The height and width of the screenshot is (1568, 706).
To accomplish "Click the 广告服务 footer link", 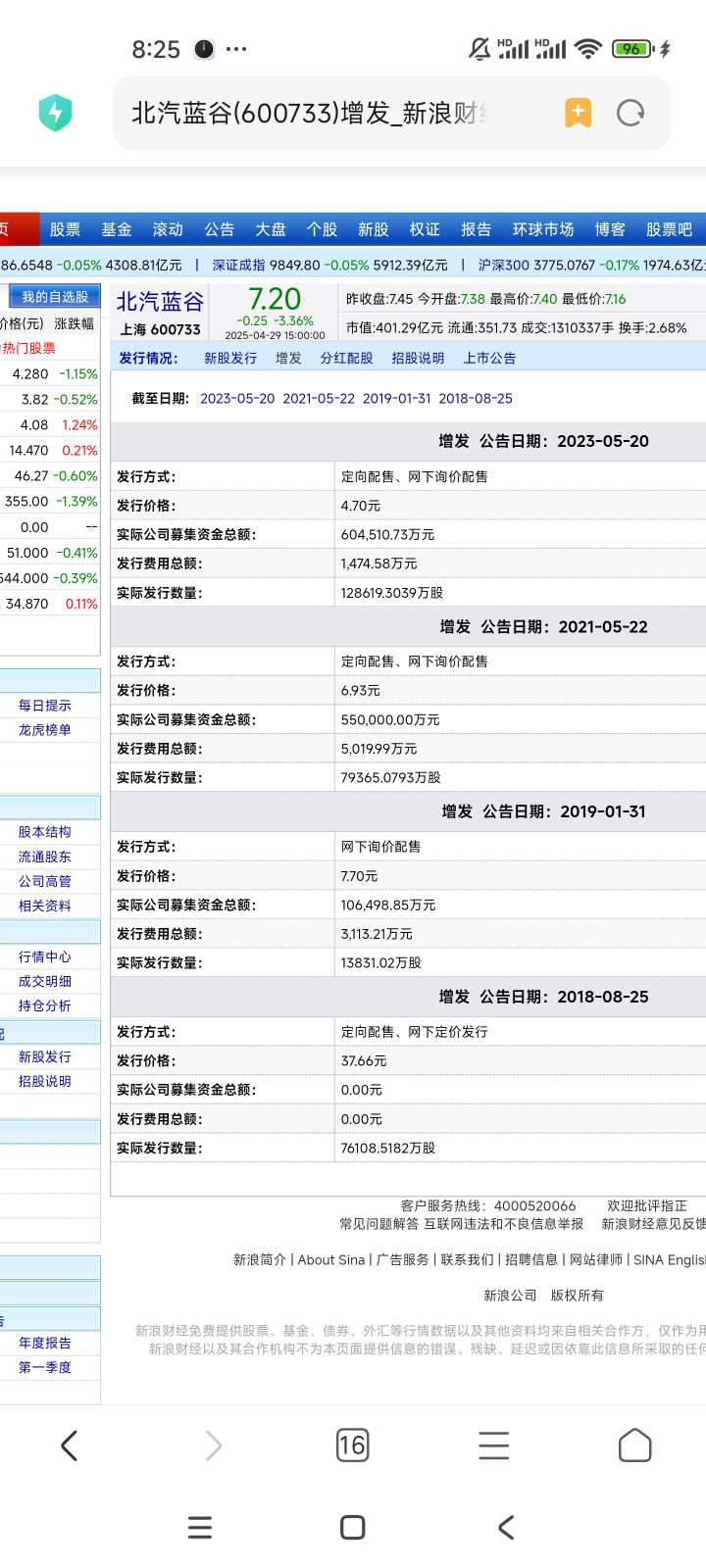I will pos(403,1259).
